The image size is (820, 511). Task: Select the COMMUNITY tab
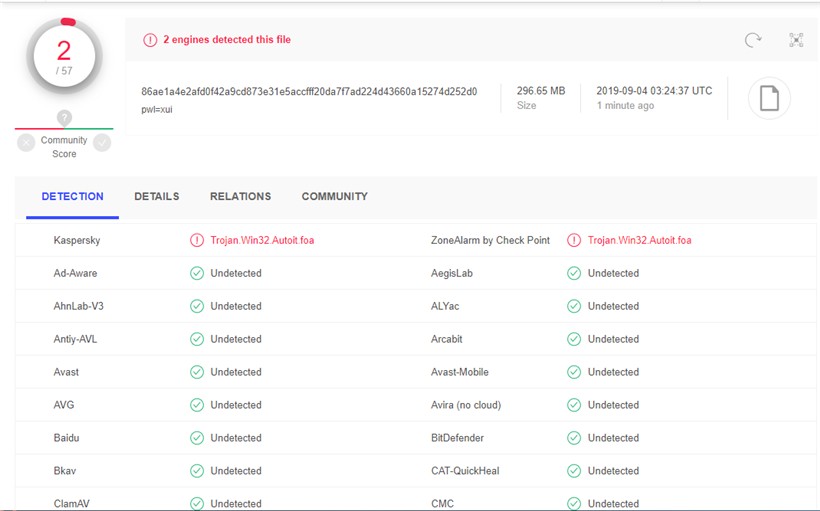(x=334, y=197)
